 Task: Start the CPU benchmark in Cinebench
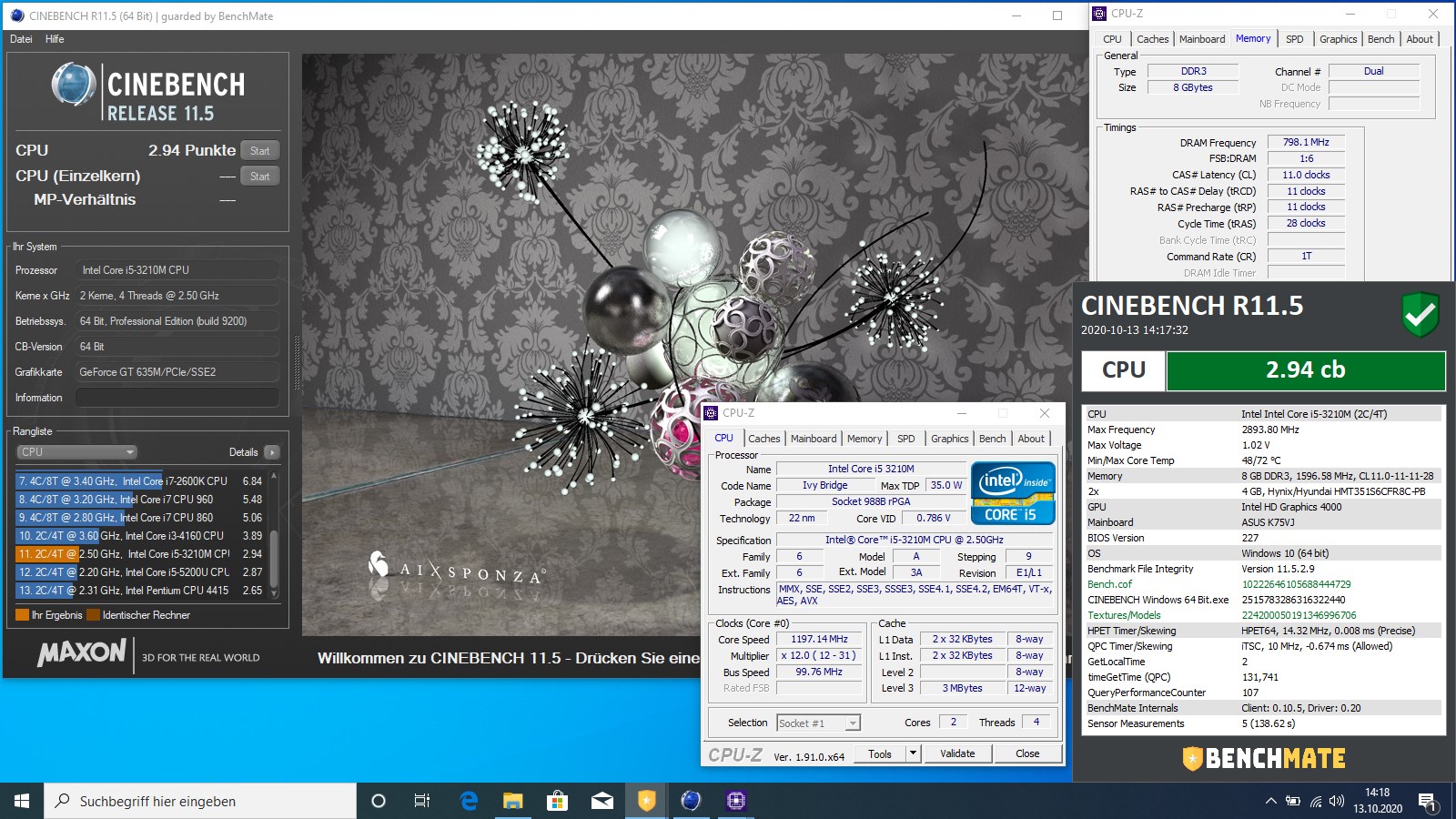pos(260,151)
